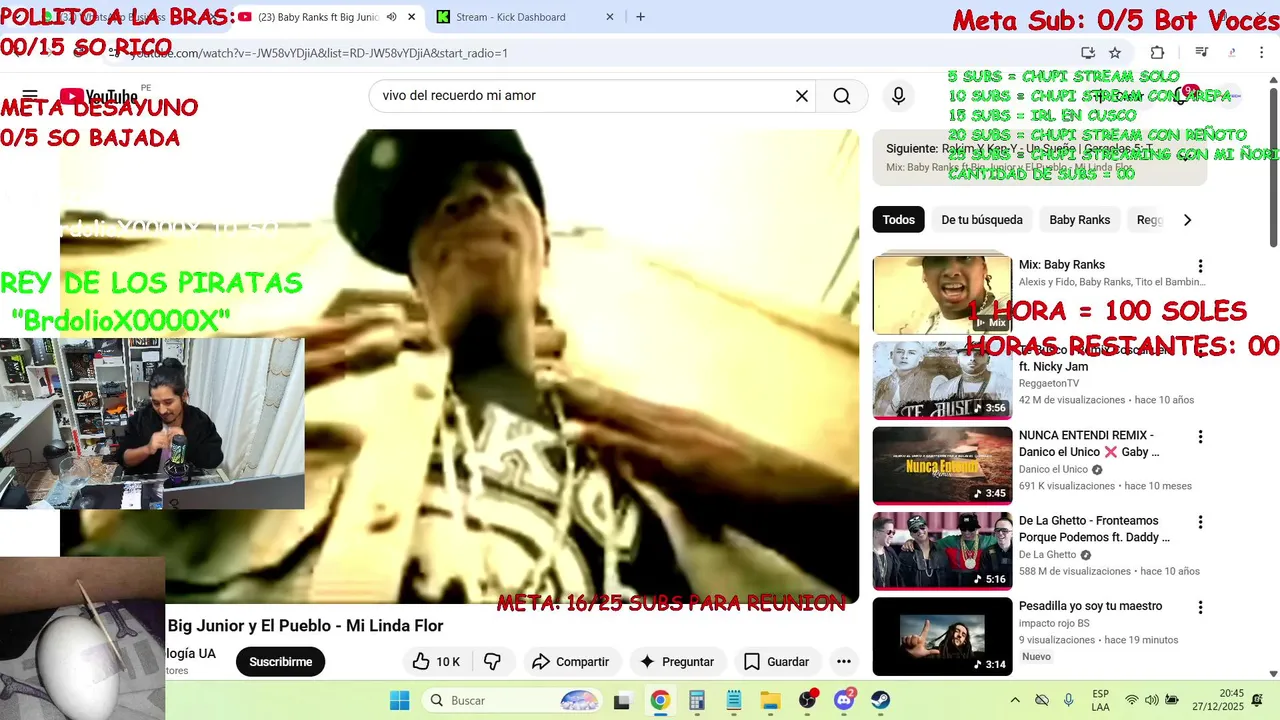Mute the Baby Ranks tab via speaker icon
This screenshot has width=1280, height=720.
[x=391, y=17]
